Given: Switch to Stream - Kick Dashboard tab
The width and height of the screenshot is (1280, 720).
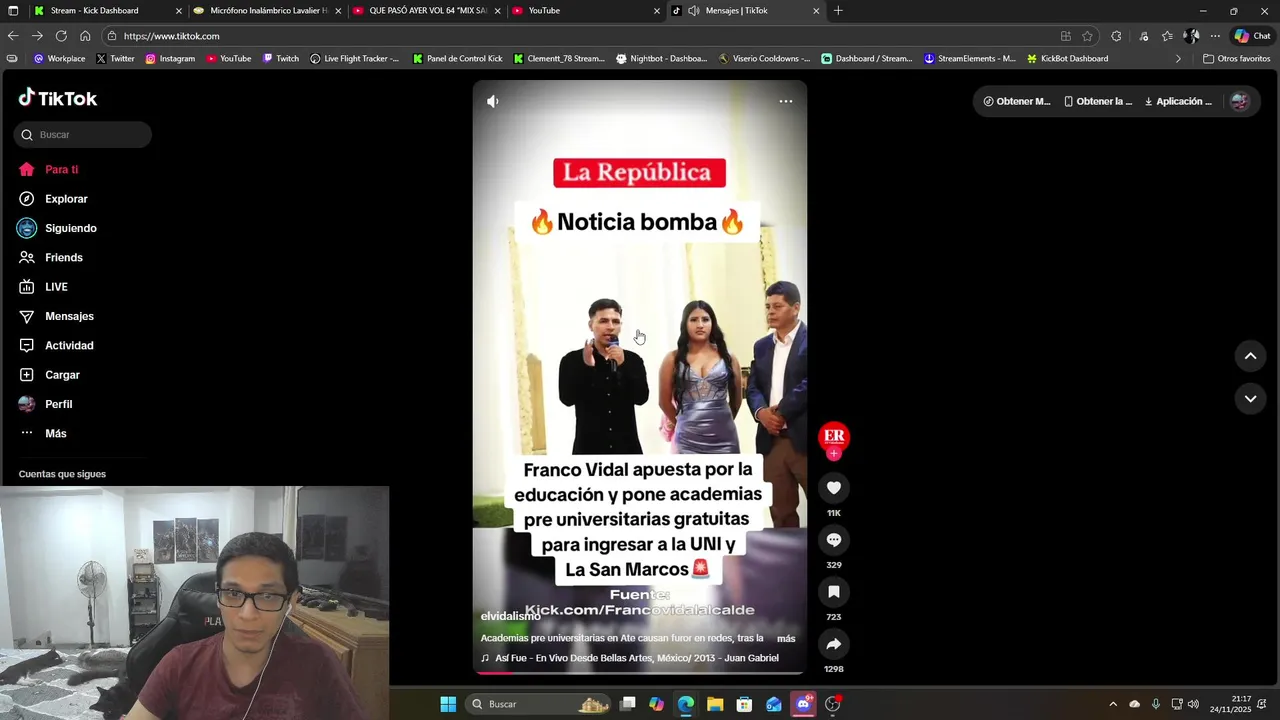Looking at the screenshot, I should 108,11.
